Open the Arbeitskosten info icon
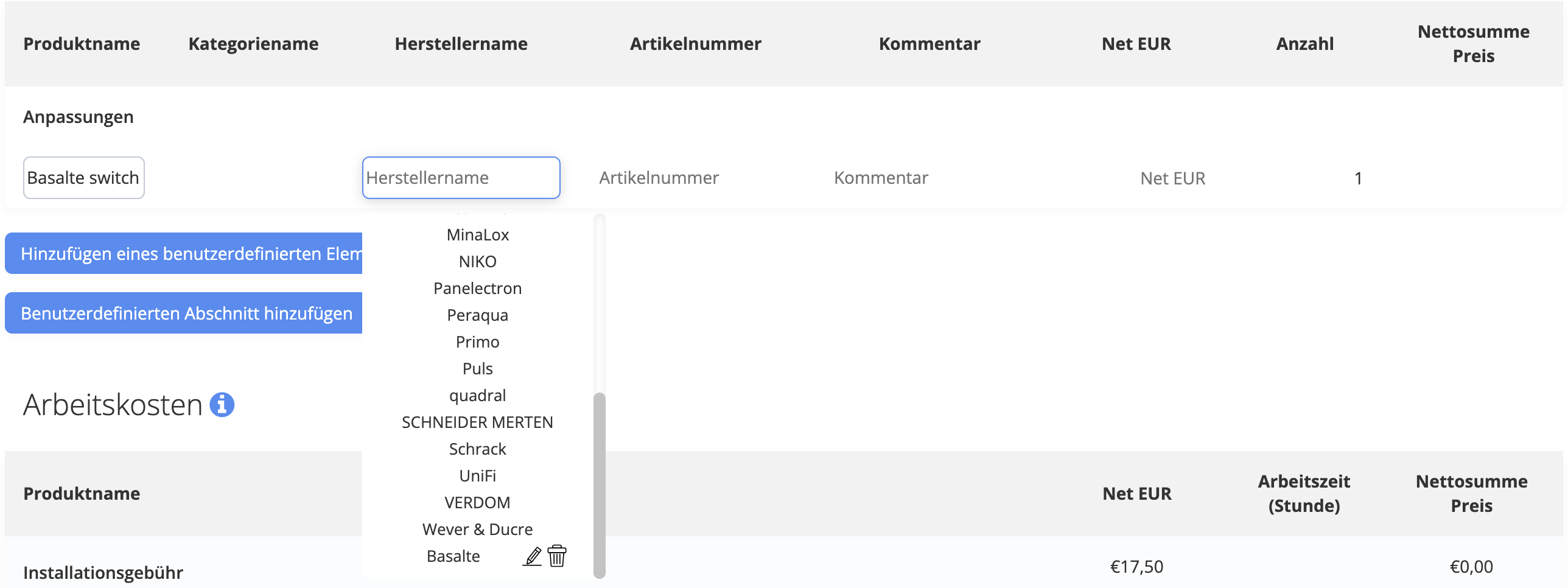This screenshot has height=588, width=1568. pos(222,405)
